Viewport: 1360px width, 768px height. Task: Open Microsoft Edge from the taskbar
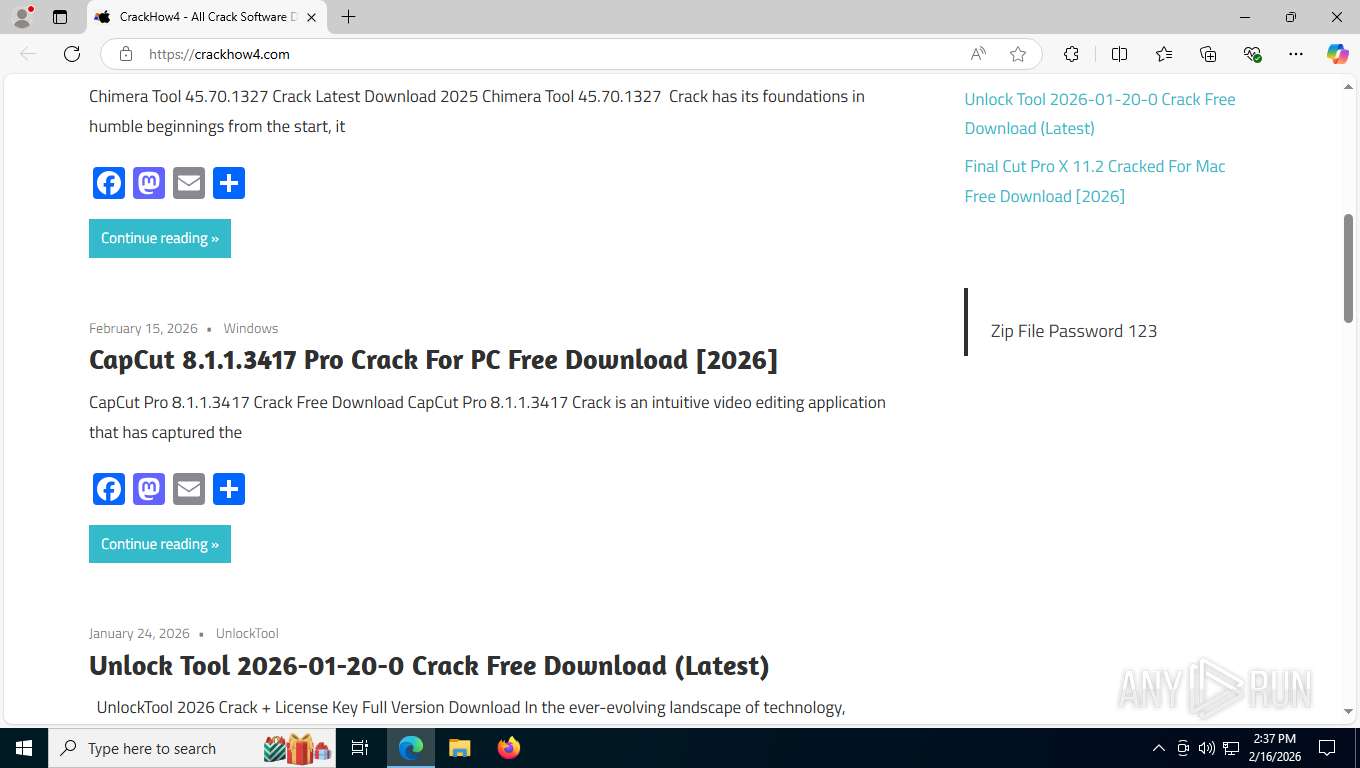411,748
